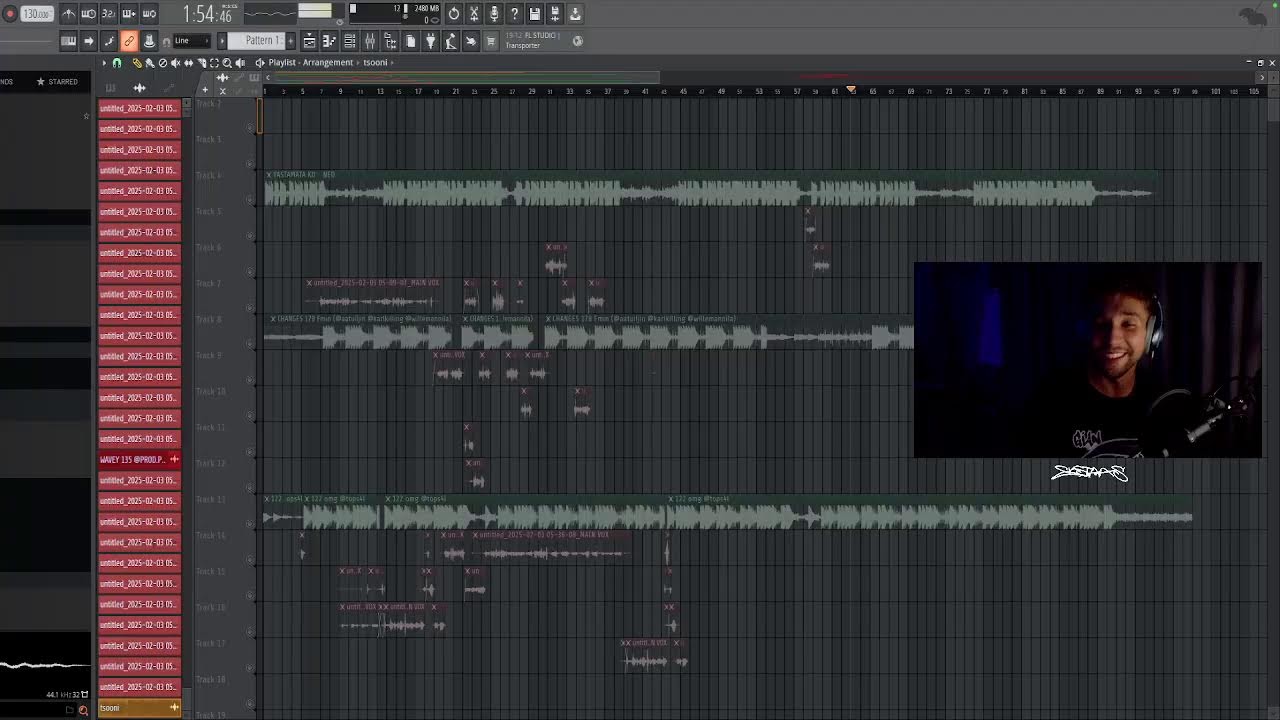Mute Track 13 using its round toggle
Screen dimensions: 1280x720
pos(251,525)
